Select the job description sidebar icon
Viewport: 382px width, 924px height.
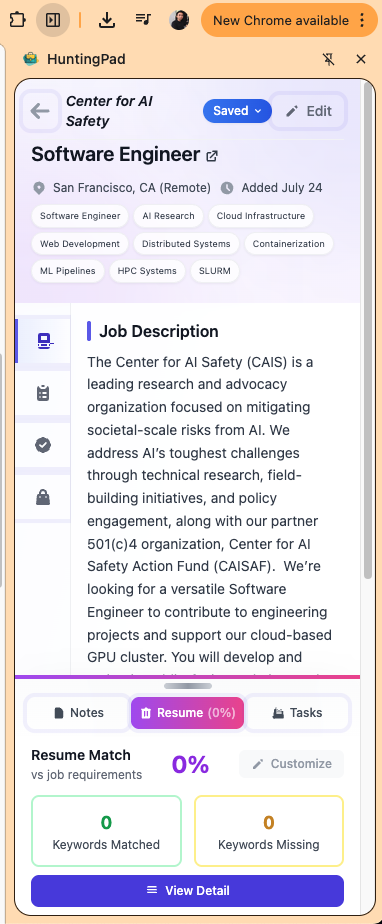pyautogui.click(x=45, y=341)
